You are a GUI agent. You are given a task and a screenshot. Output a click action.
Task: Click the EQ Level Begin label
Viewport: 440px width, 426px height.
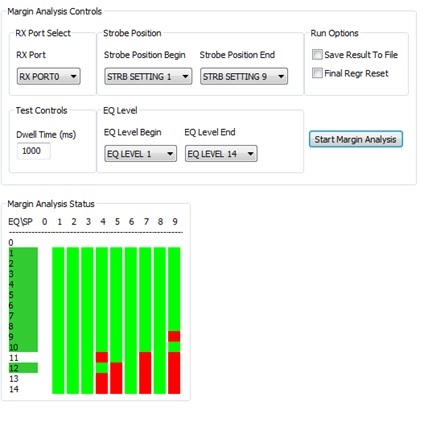pyautogui.click(x=132, y=132)
